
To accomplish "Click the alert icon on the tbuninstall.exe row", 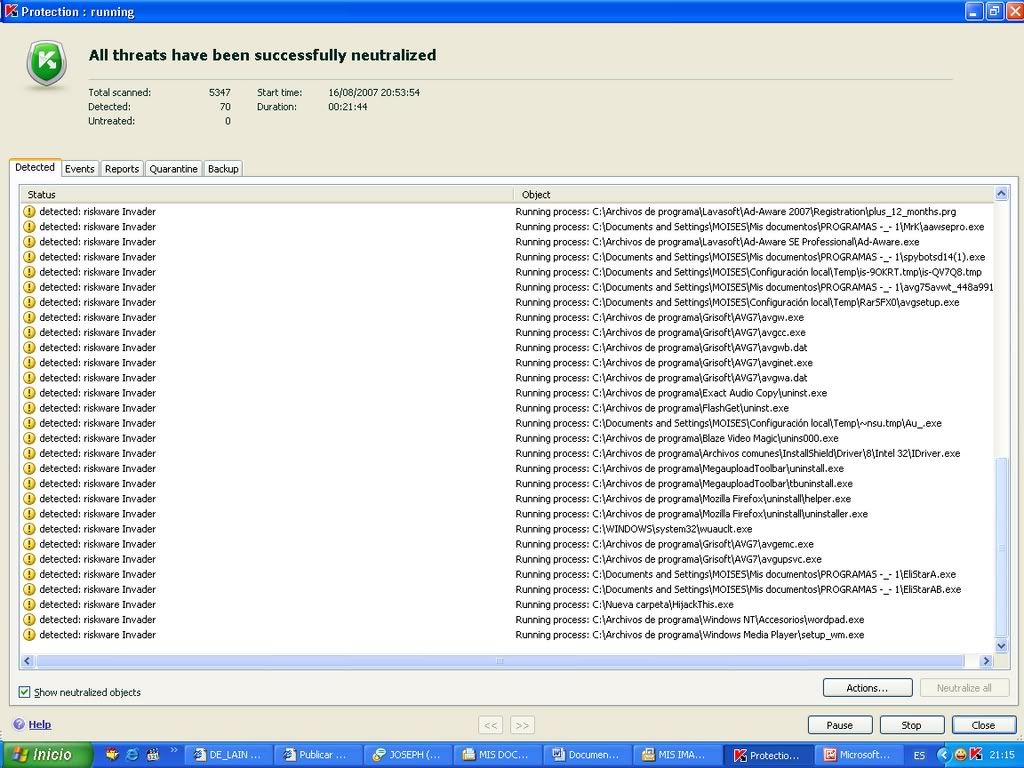I will [29, 483].
